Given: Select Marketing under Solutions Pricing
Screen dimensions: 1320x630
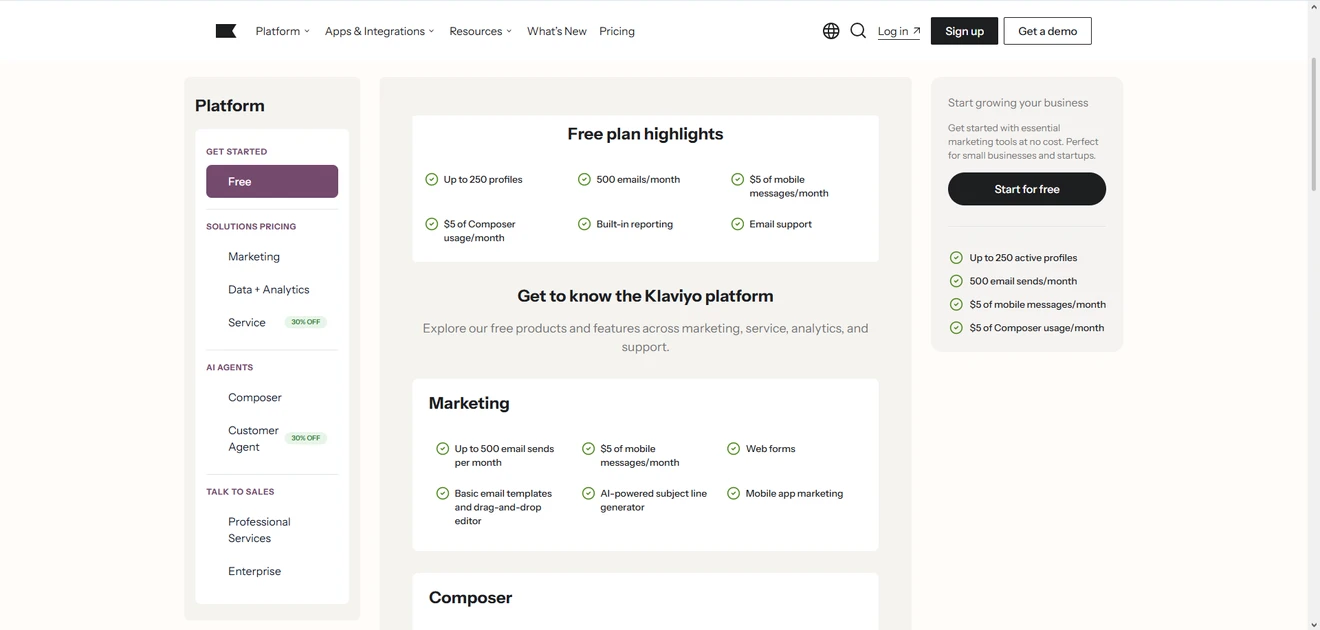Looking at the screenshot, I should tap(254, 257).
